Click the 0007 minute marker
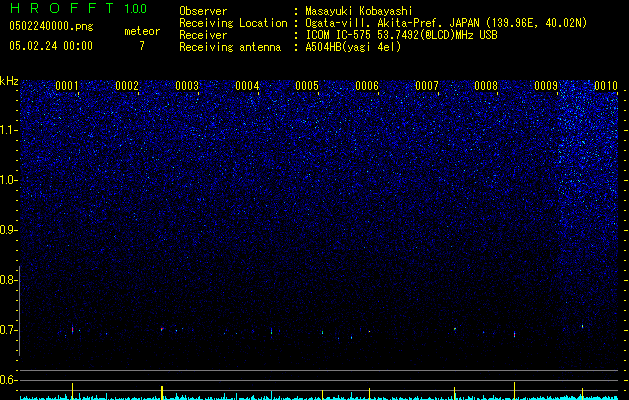This screenshot has height=400, width=629. 427,86
